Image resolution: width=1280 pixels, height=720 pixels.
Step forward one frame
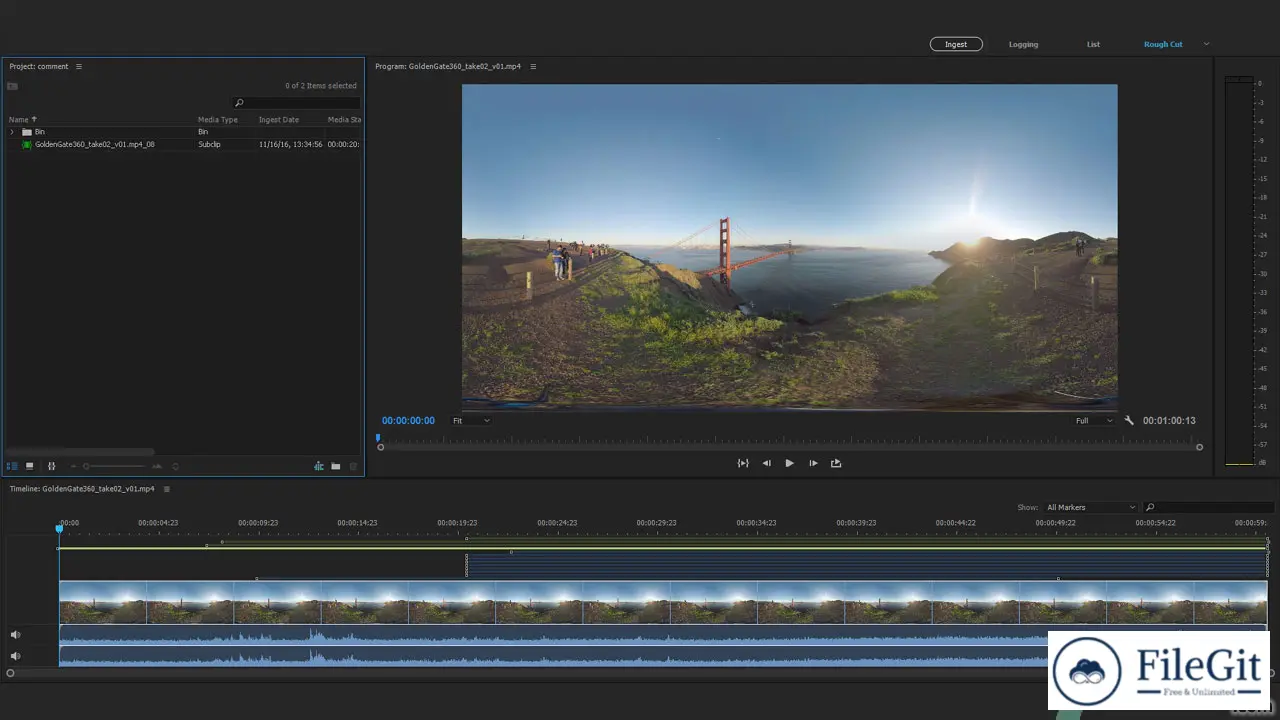(813, 463)
